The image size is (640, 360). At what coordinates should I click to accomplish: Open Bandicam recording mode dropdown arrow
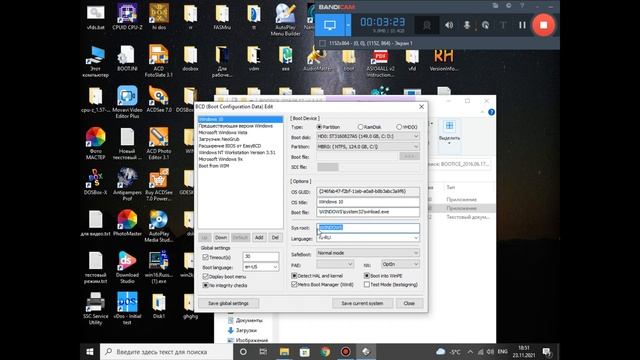tap(348, 25)
